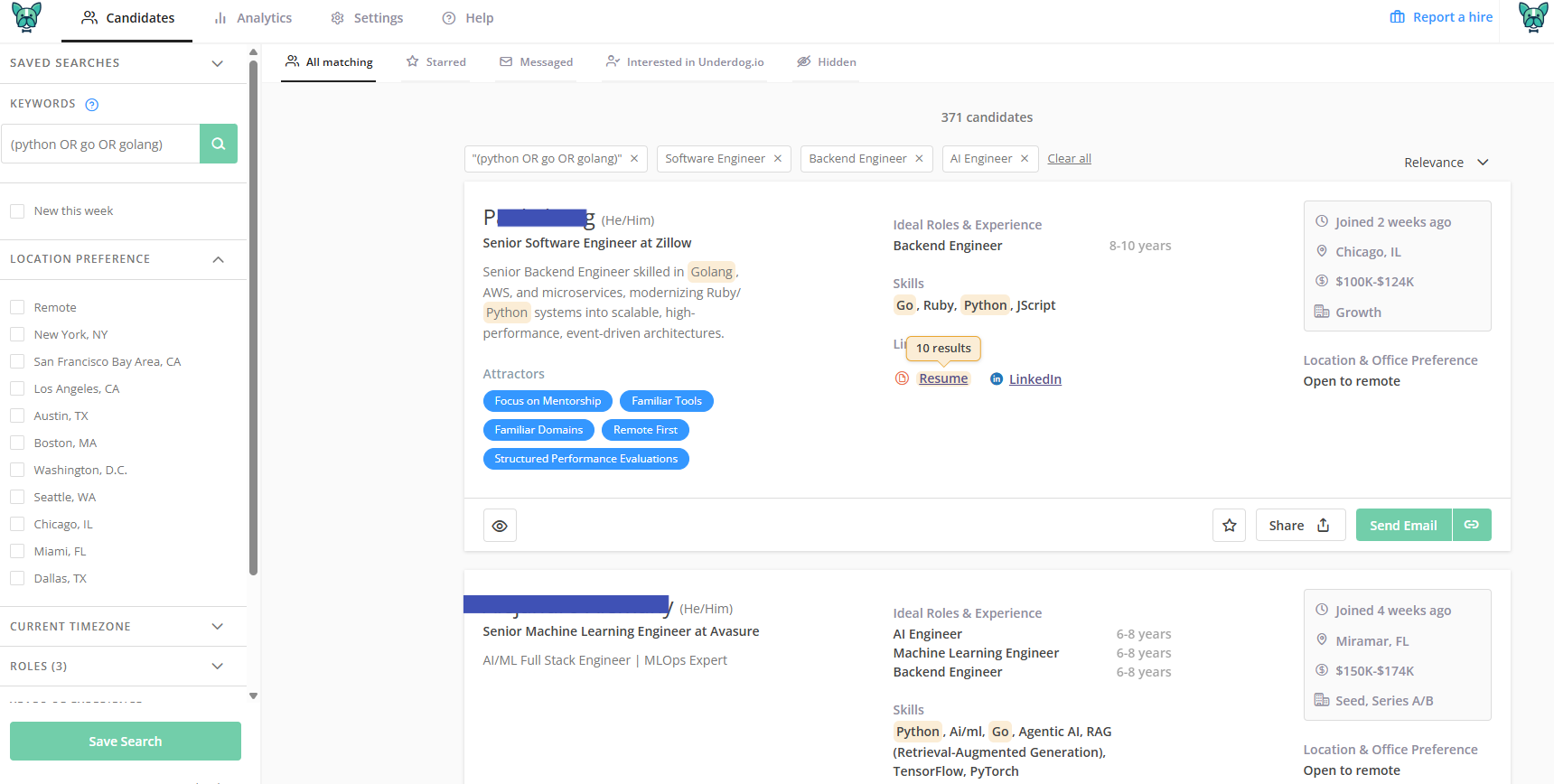Remove the "(python OR go OR golang)" filter chip
This screenshot has height=784, width=1554.
click(x=634, y=159)
